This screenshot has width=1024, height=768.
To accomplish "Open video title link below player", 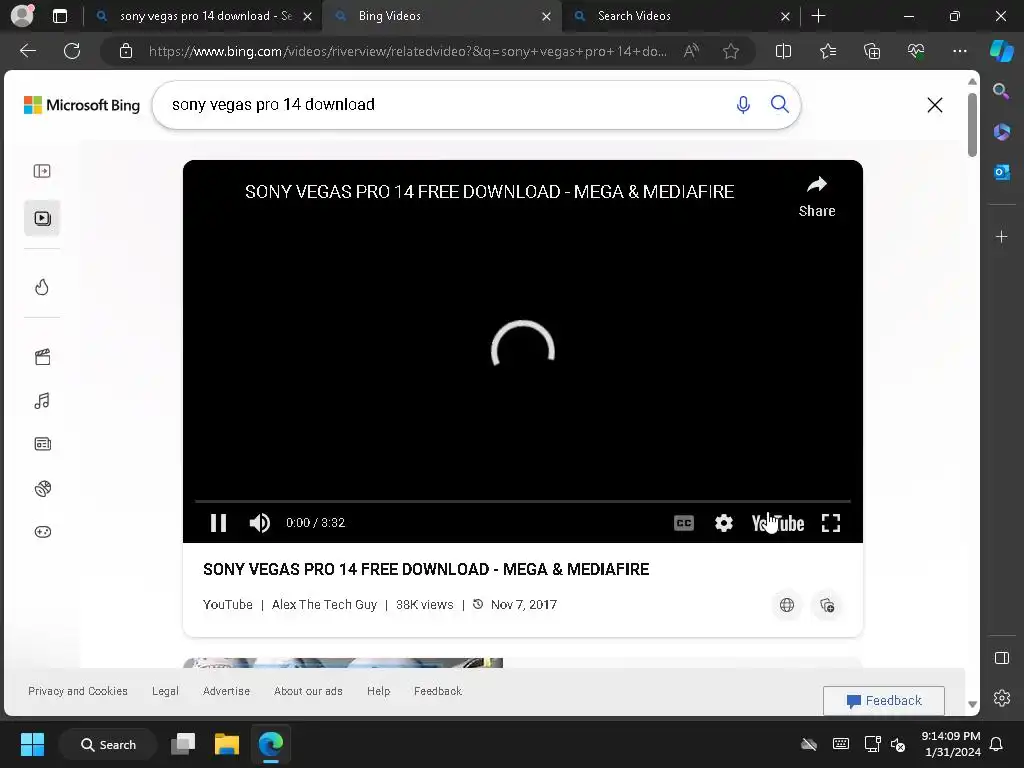I will 426,569.
